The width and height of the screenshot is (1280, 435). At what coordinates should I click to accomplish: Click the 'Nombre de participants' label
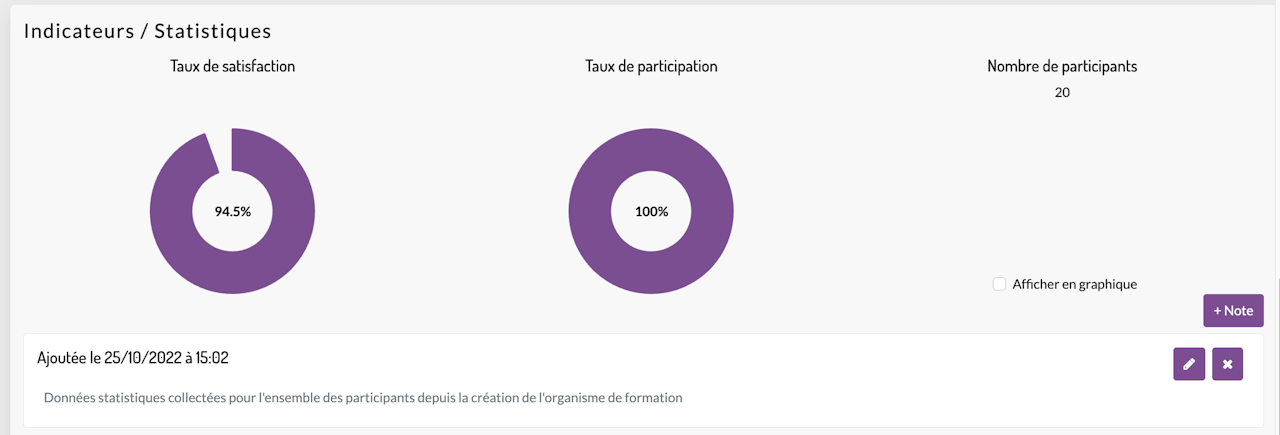click(1062, 67)
